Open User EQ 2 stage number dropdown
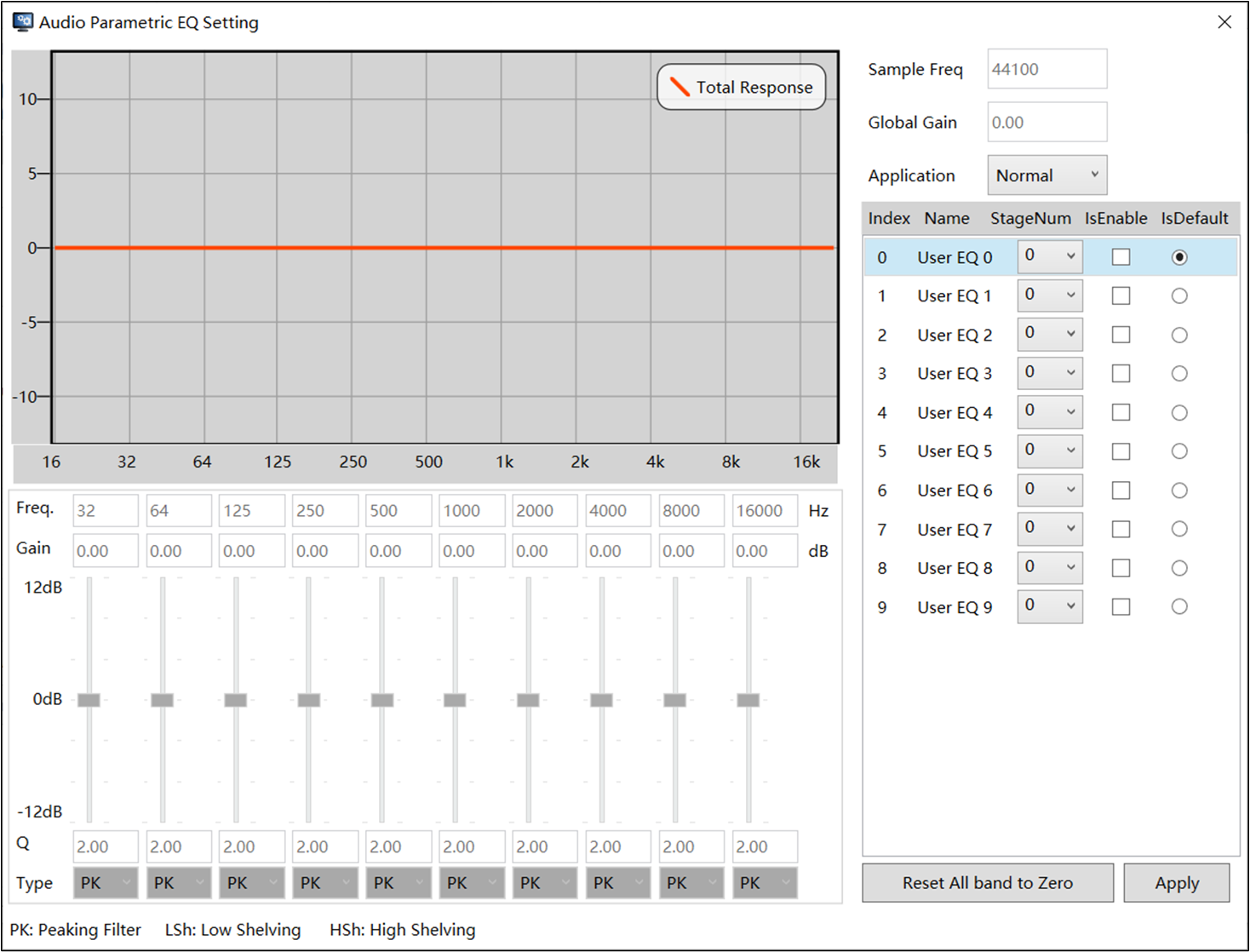Viewport: 1250px width, 952px height. [1050, 334]
